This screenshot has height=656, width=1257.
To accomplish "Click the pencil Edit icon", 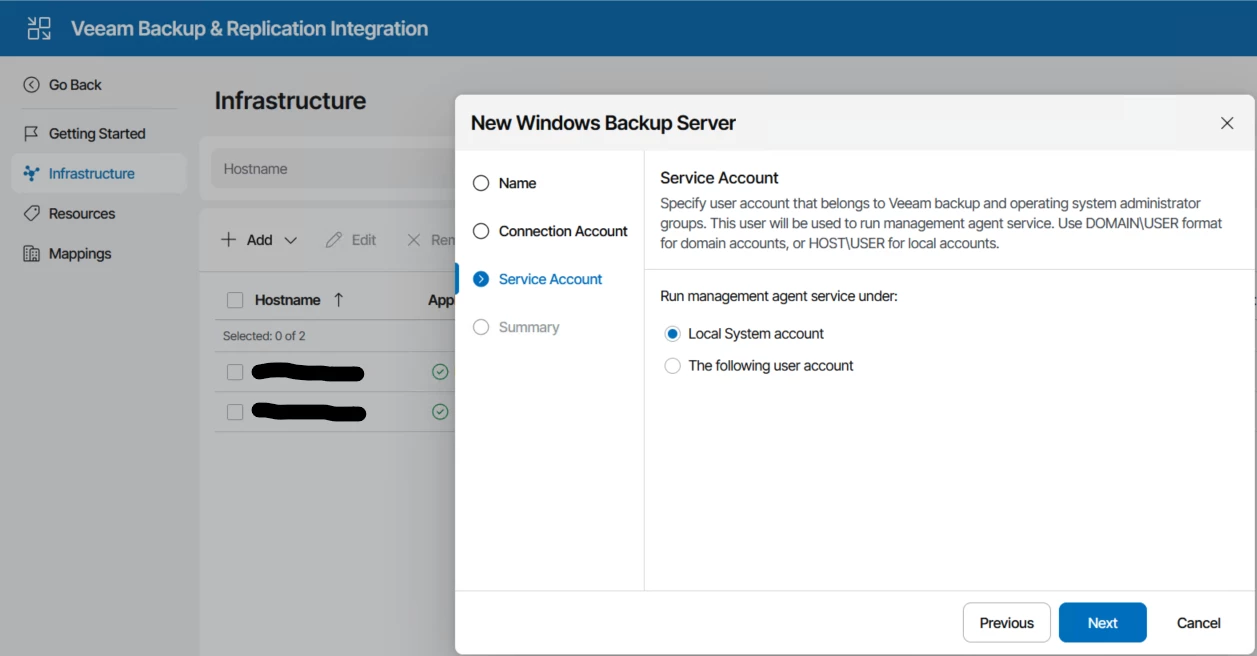I will [x=334, y=240].
